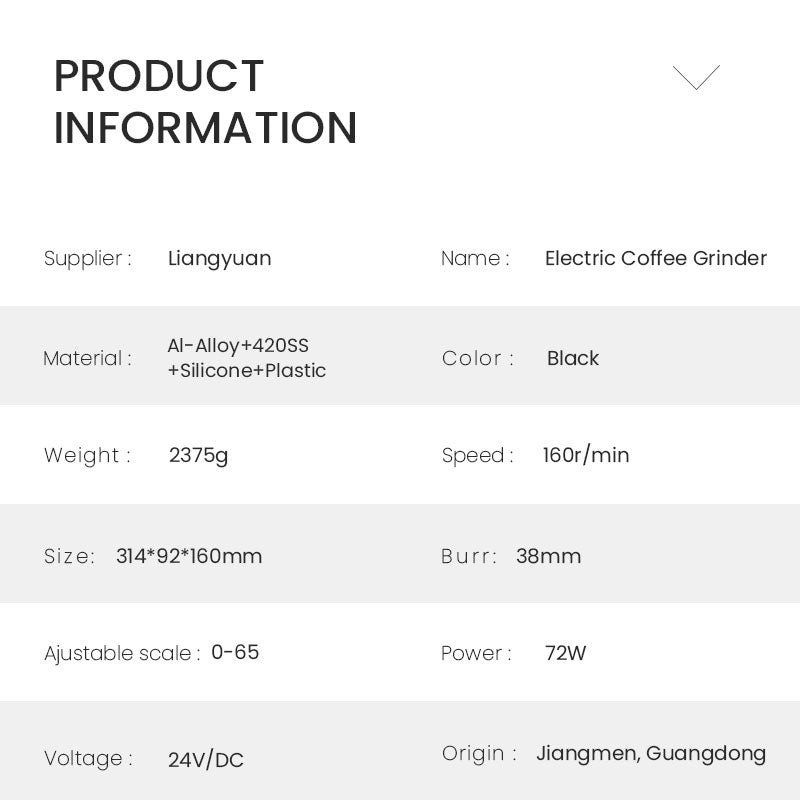Select the Electric Coffee Grinder name text
Viewport: 800px width, 800px height.
[x=655, y=258]
